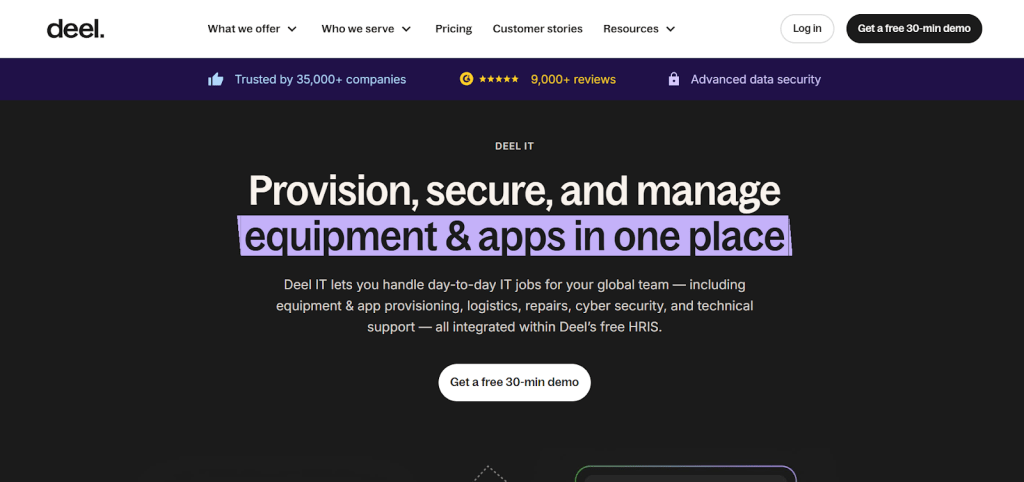Click the Advanced data security text

point(755,79)
